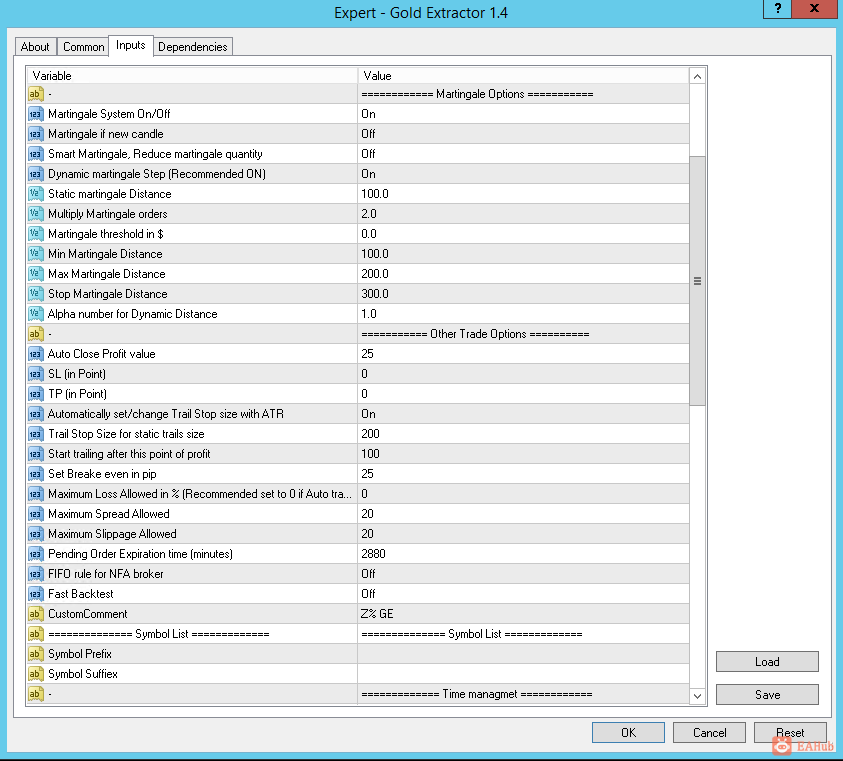Select the Time managmet separator value
Image resolution: width=843 pixels, height=761 pixels.
click(523, 694)
